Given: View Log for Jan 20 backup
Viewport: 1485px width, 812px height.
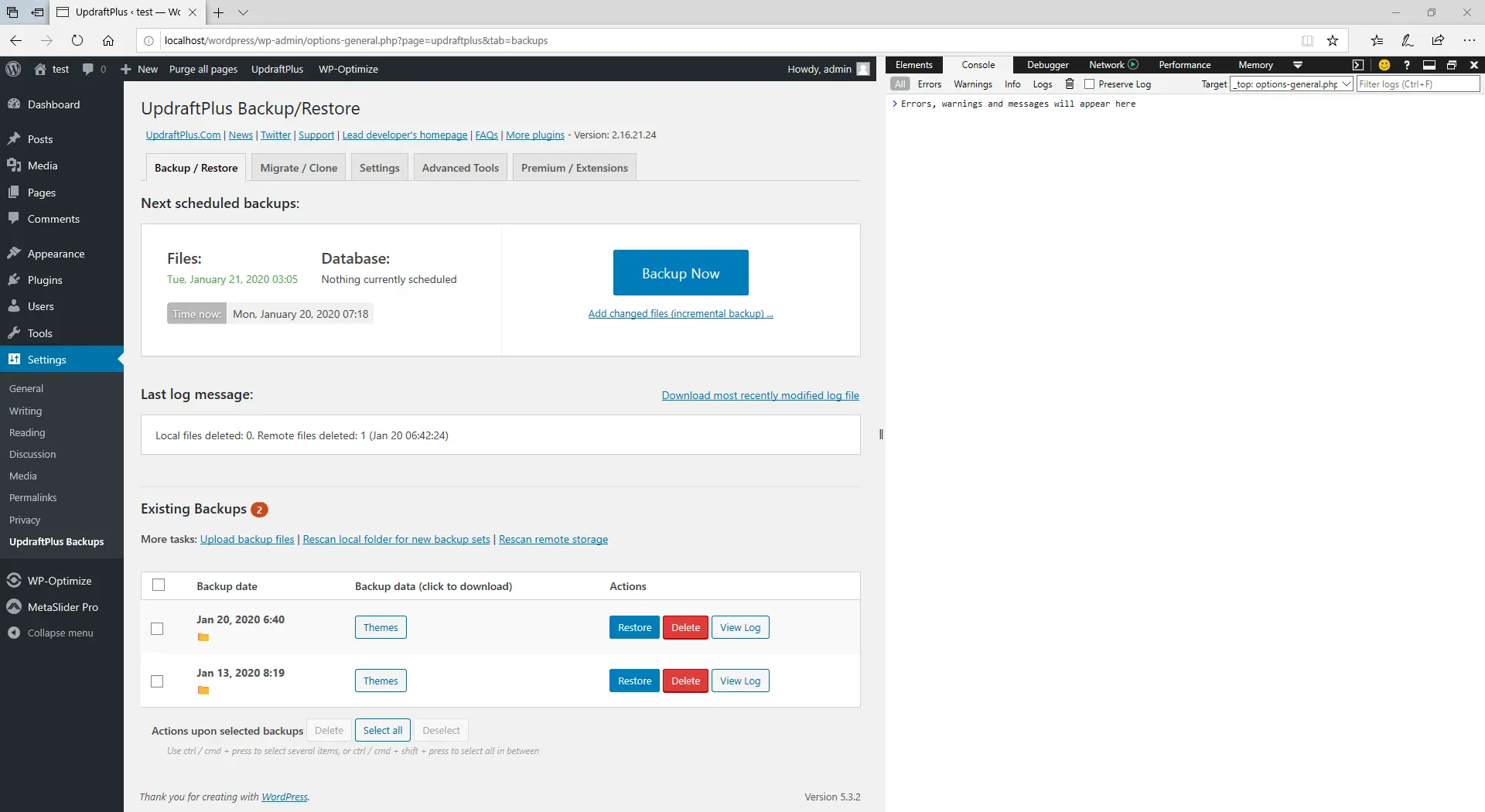Looking at the screenshot, I should point(740,627).
